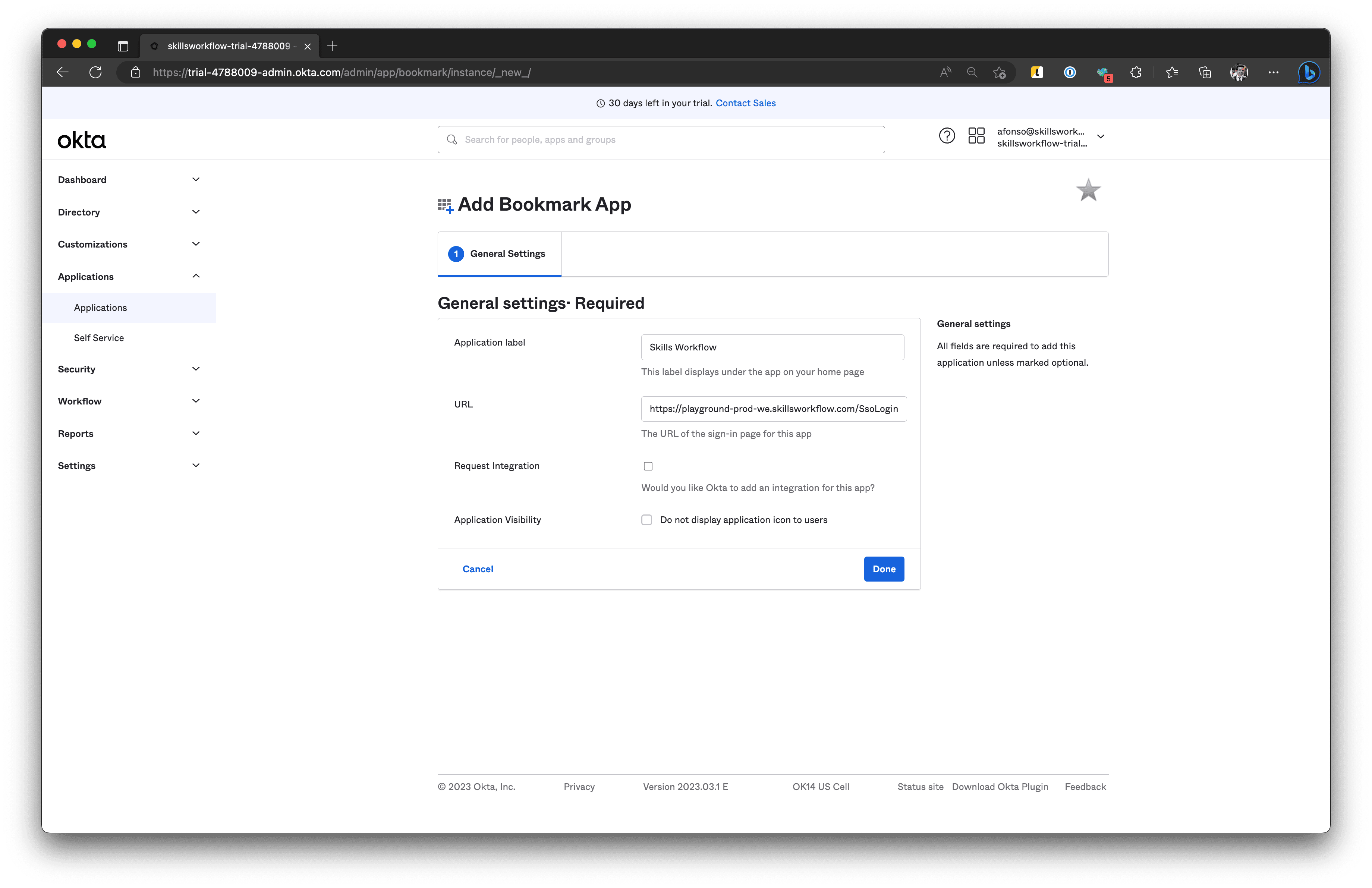Click the Add Bookmark App heading
The width and height of the screenshot is (1372, 888).
tap(544, 204)
